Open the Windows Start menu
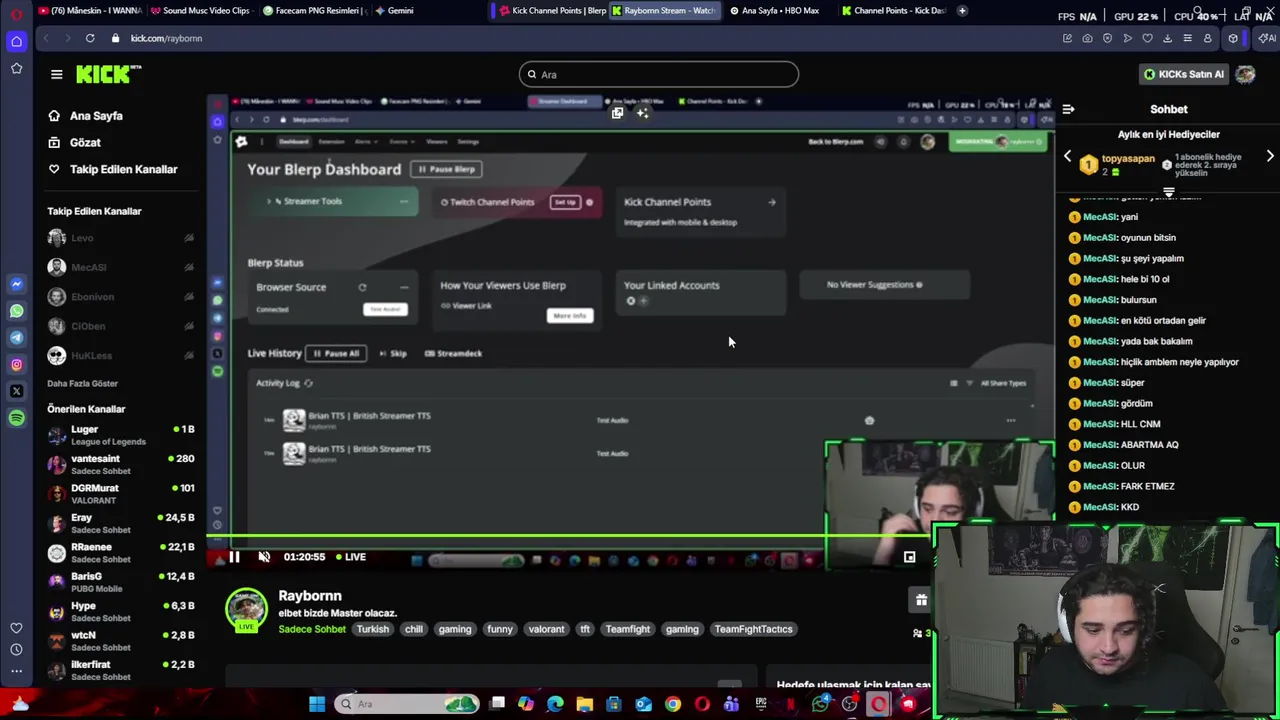 coord(317,704)
